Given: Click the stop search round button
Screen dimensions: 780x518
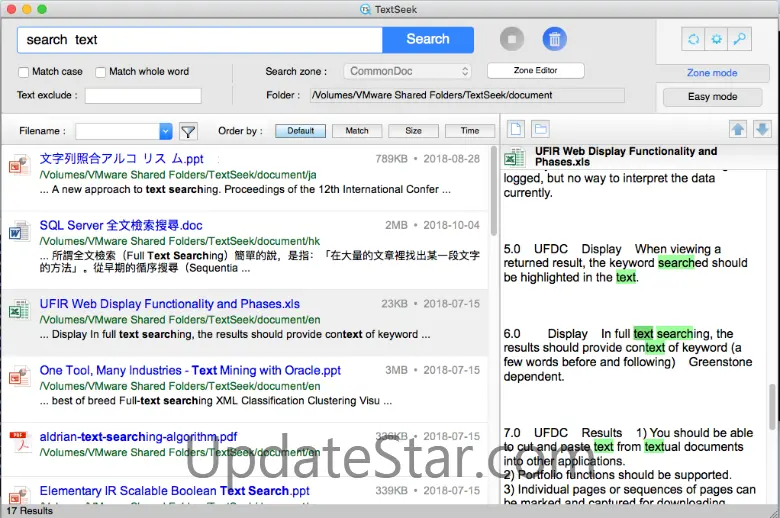Looking at the screenshot, I should [x=512, y=40].
